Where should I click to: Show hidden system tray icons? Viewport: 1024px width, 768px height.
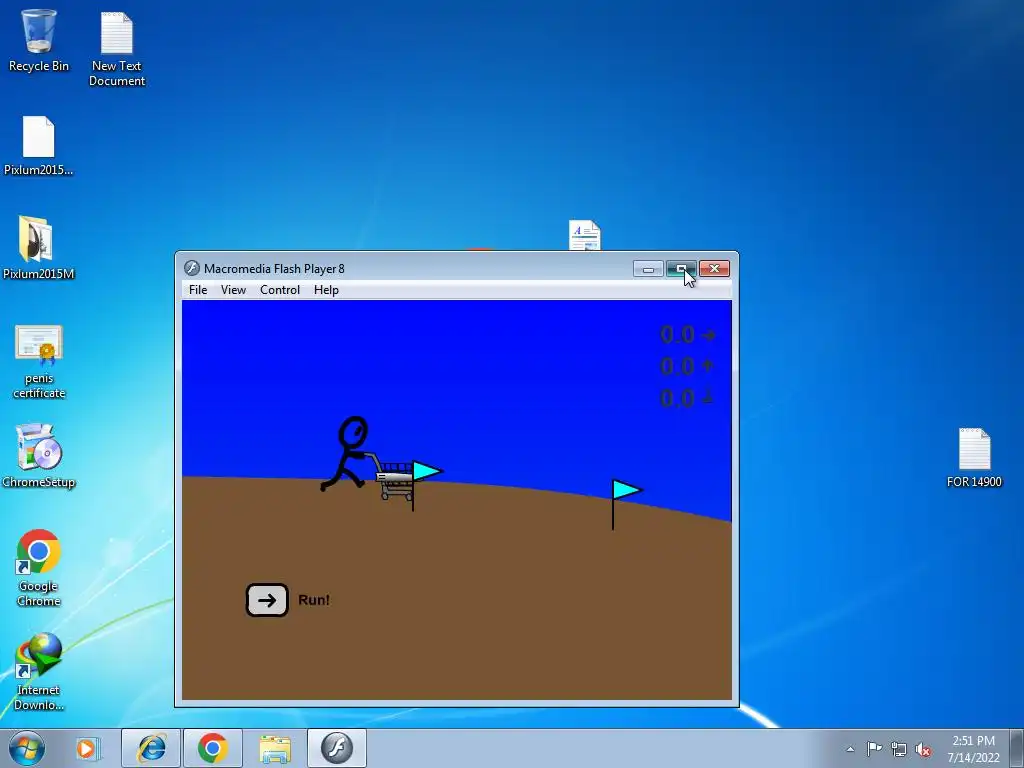(850, 749)
